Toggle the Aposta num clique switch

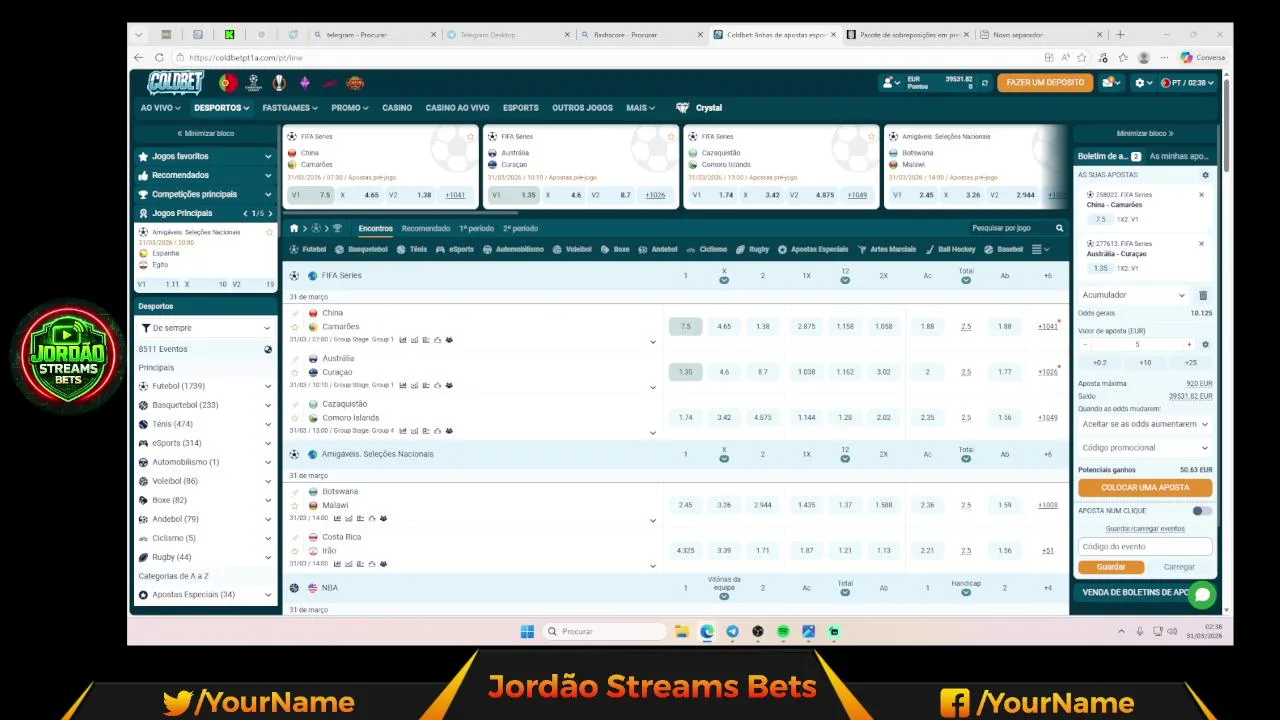click(1202, 511)
